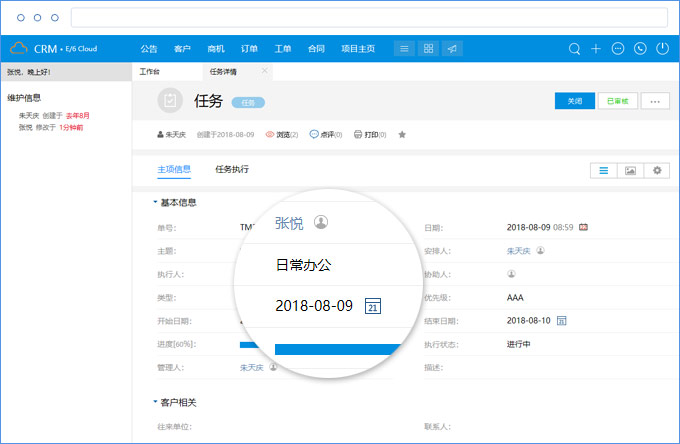Switch to the 任务执行 tab
680x444 pixels.
tap(232, 169)
